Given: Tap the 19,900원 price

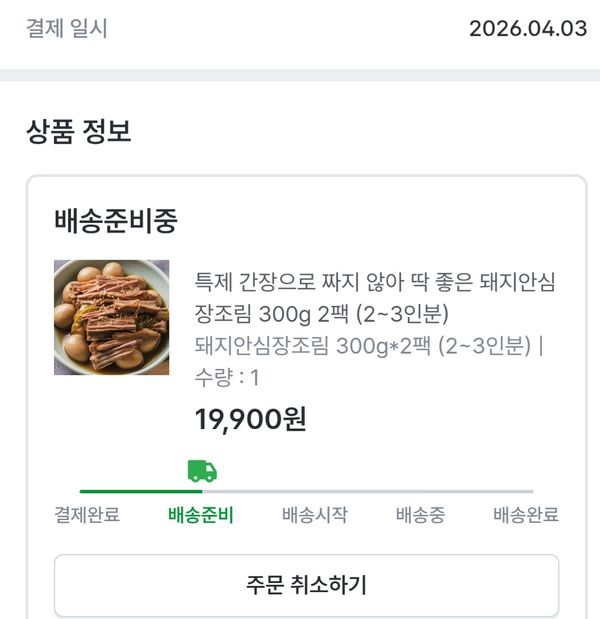Looking at the screenshot, I should coord(250,419).
